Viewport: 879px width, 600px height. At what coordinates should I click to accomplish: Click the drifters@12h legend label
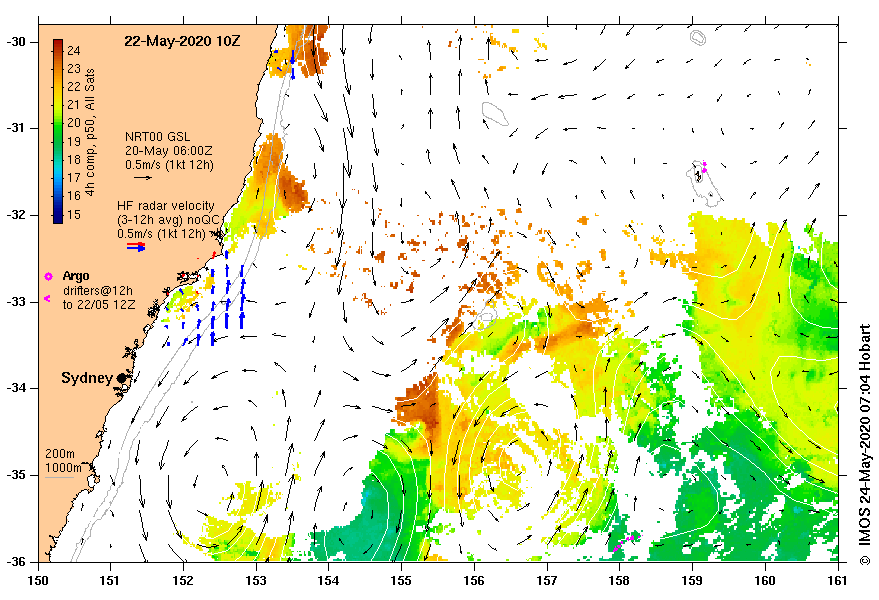click(98, 290)
